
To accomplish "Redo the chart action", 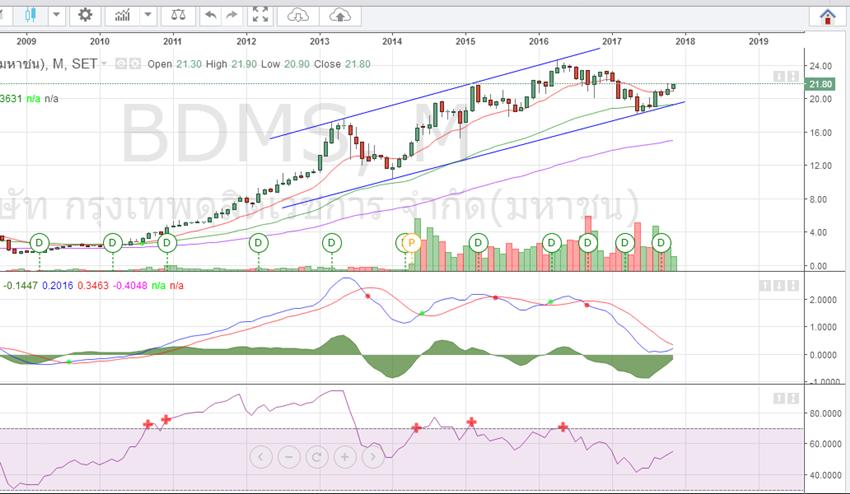I will click(x=231, y=15).
